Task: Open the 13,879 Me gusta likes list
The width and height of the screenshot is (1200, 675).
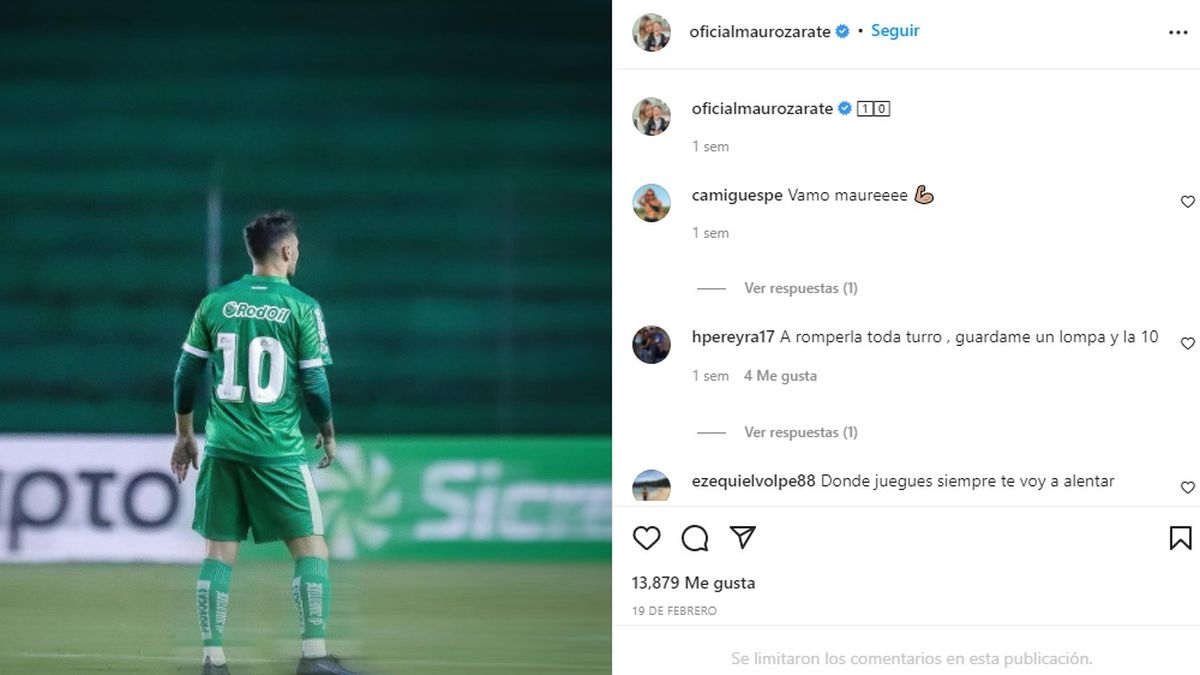Action: click(694, 583)
